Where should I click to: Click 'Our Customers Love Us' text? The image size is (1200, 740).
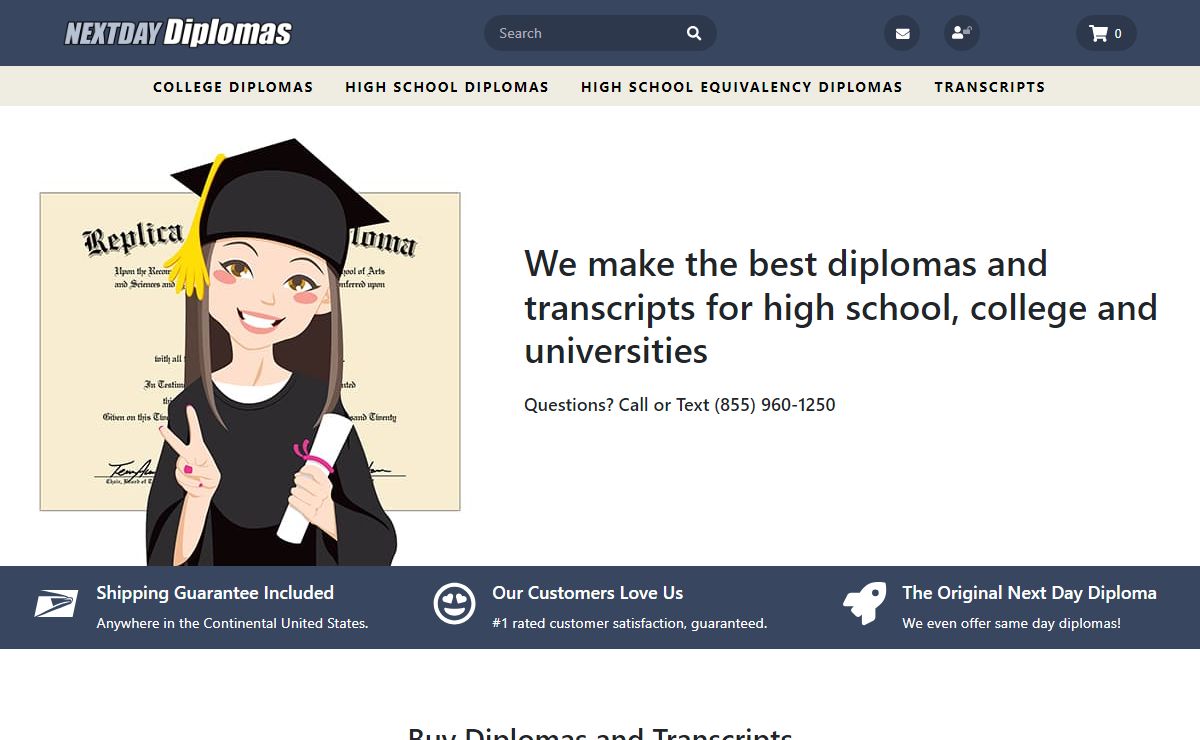click(588, 593)
